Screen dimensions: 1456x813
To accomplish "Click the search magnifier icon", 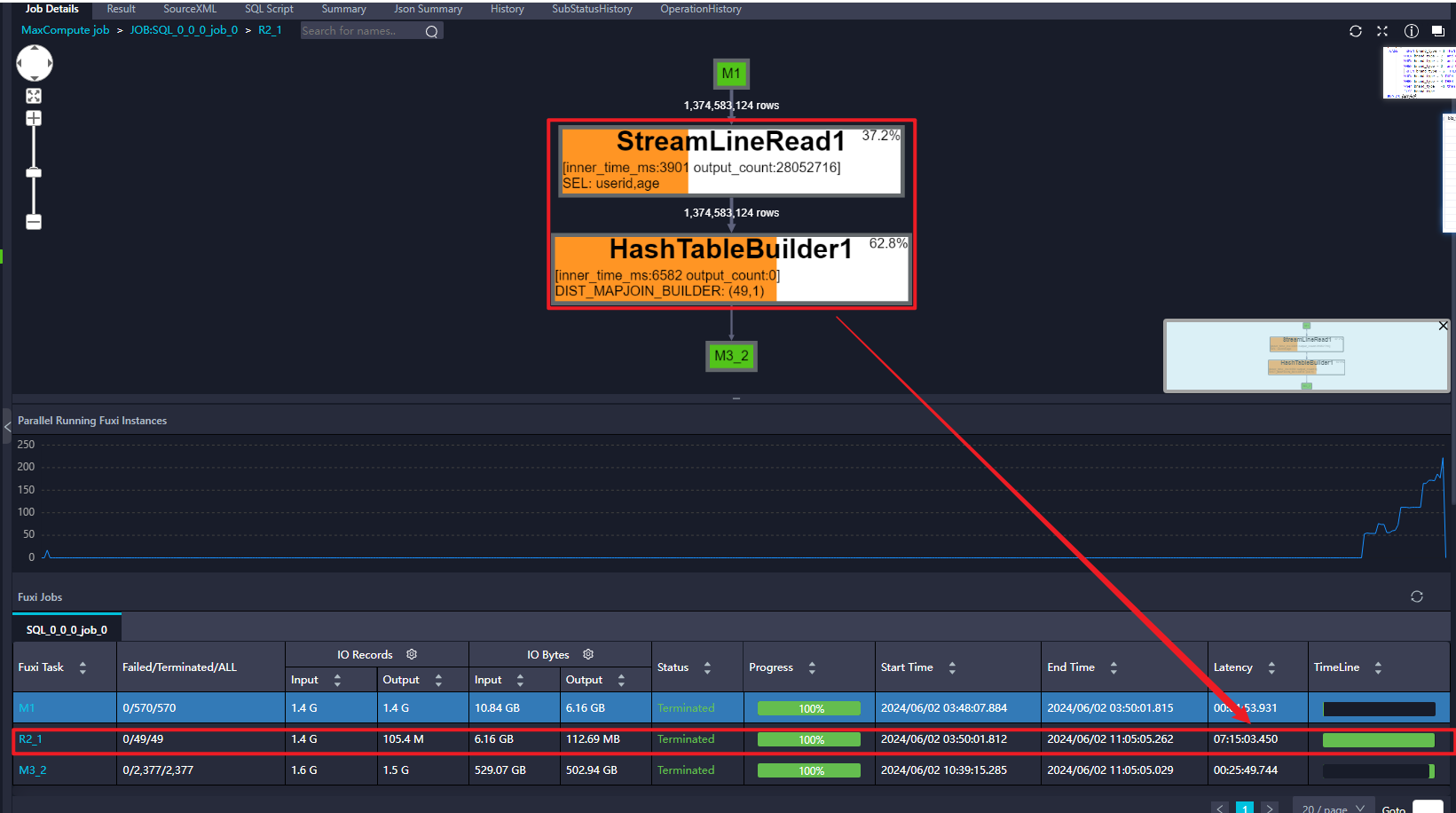I will click(x=432, y=31).
